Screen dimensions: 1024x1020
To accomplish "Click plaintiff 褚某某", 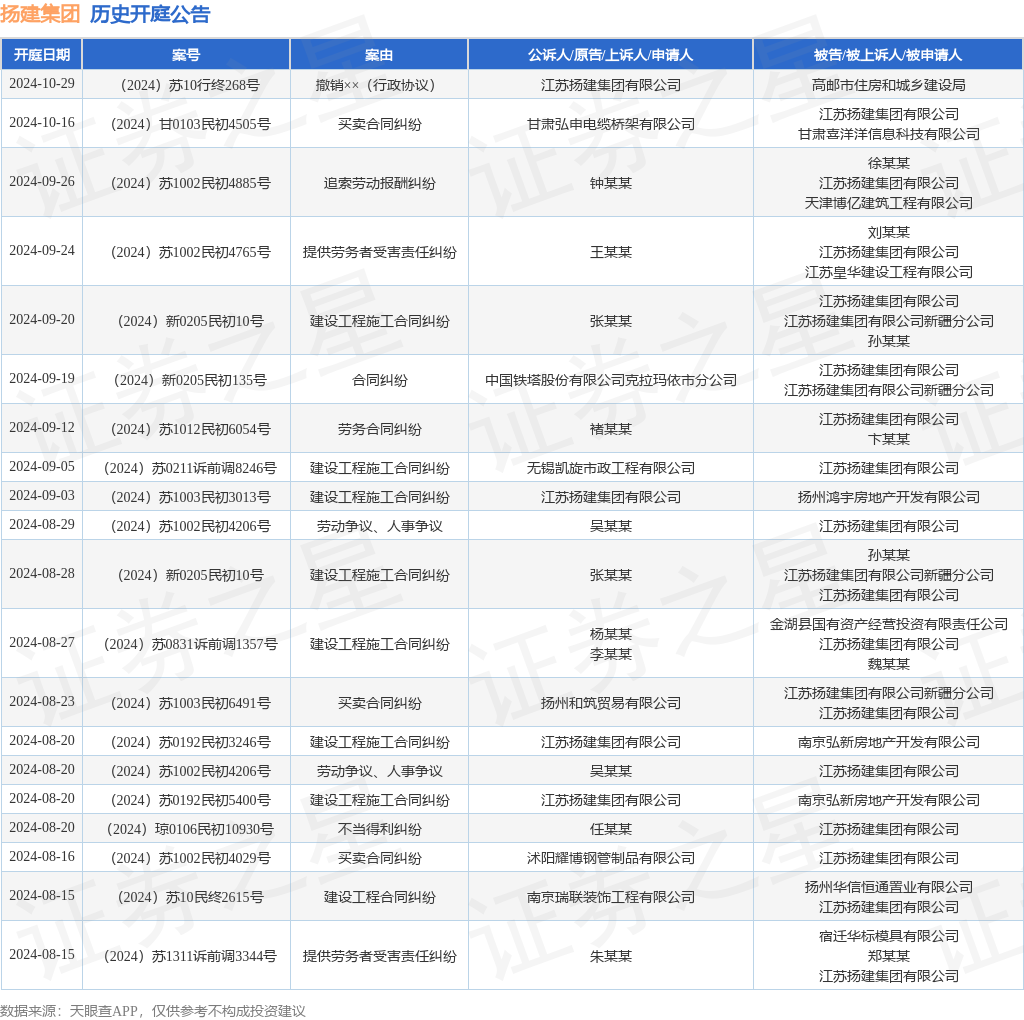I will coord(611,429).
